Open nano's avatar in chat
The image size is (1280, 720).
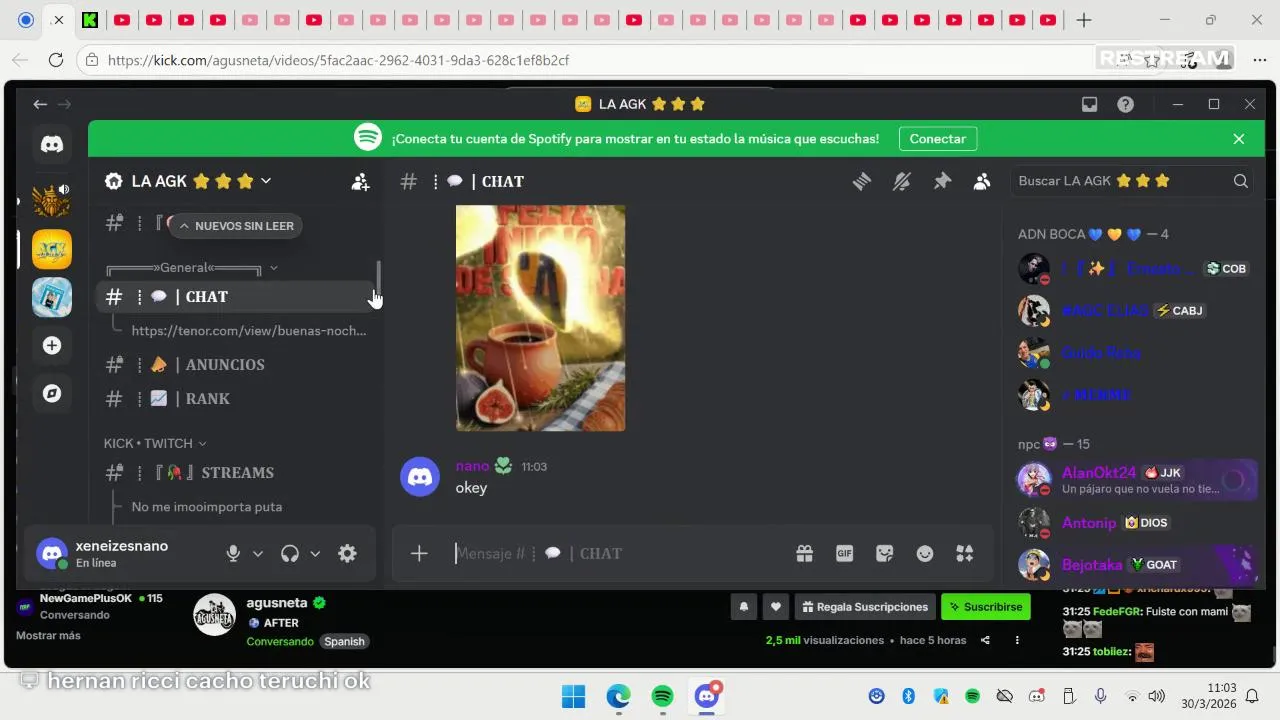[420, 476]
